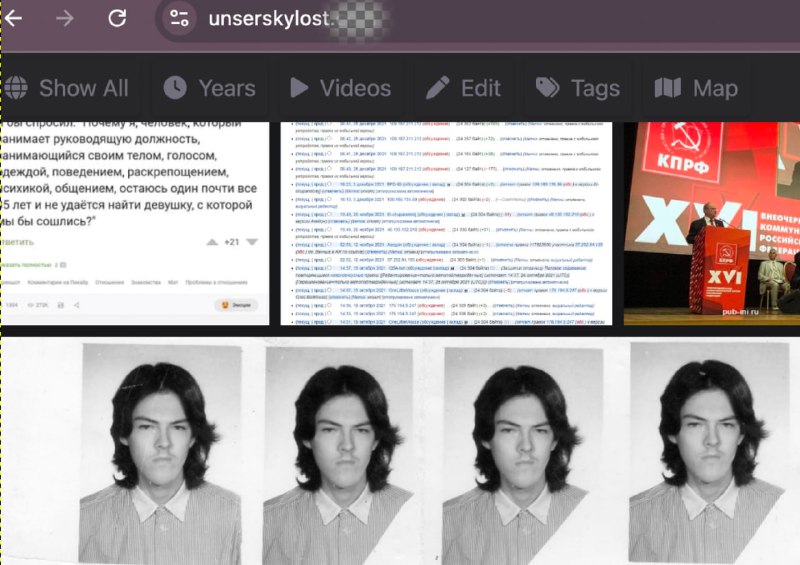Choose the Edit pencil menu item

point(463,88)
